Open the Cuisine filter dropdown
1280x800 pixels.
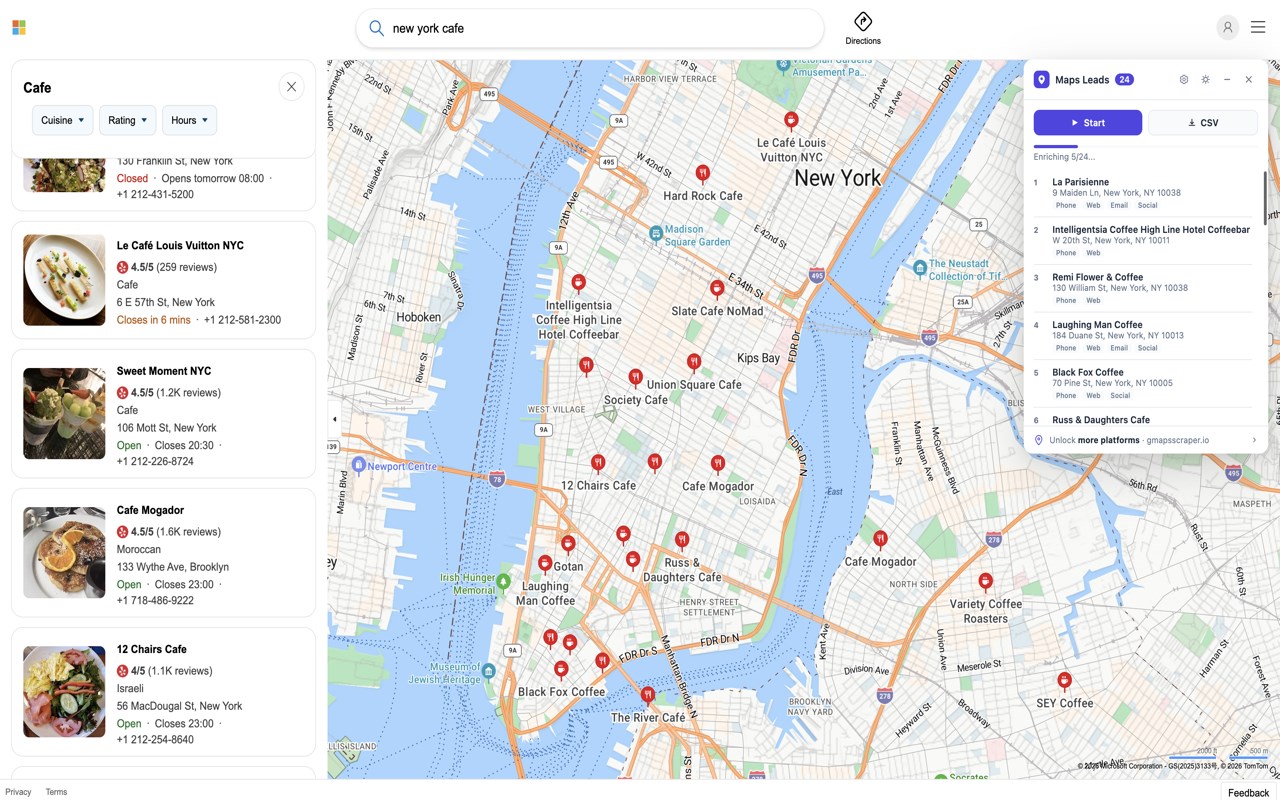62,120
